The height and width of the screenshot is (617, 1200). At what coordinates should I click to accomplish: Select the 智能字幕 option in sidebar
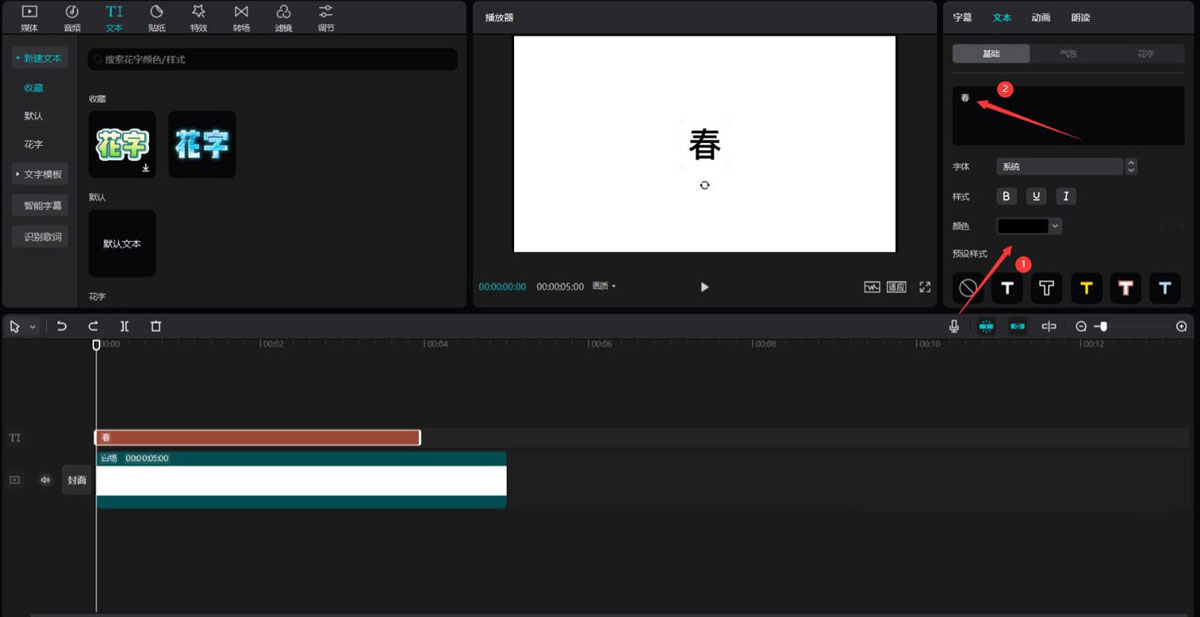point(40,204)
